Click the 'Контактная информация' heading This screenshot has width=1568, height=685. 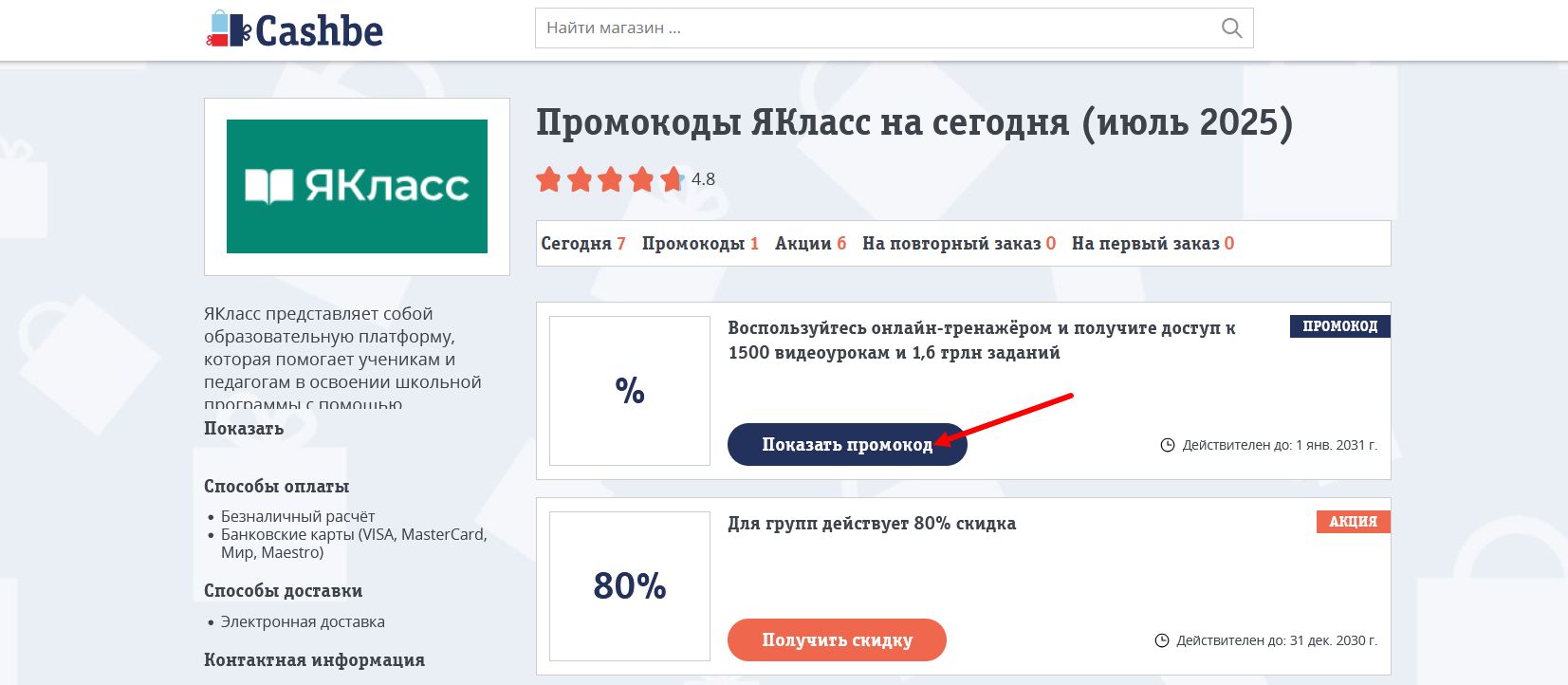click(314, 660)
